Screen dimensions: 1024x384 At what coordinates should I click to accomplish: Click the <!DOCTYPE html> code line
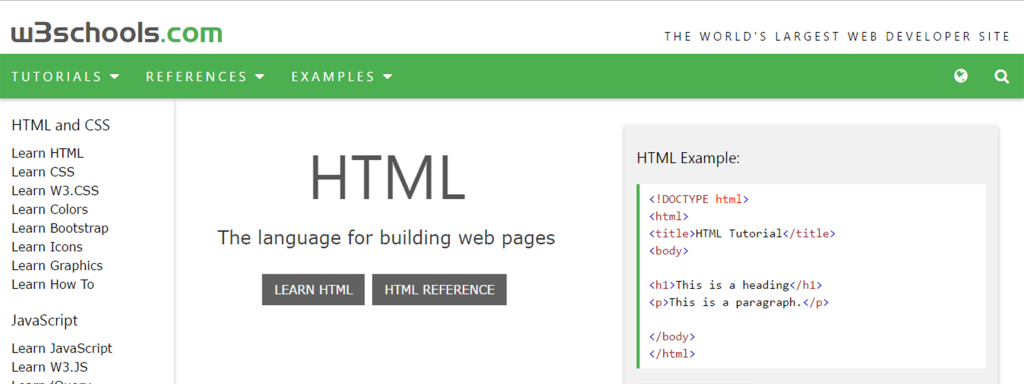699,200
